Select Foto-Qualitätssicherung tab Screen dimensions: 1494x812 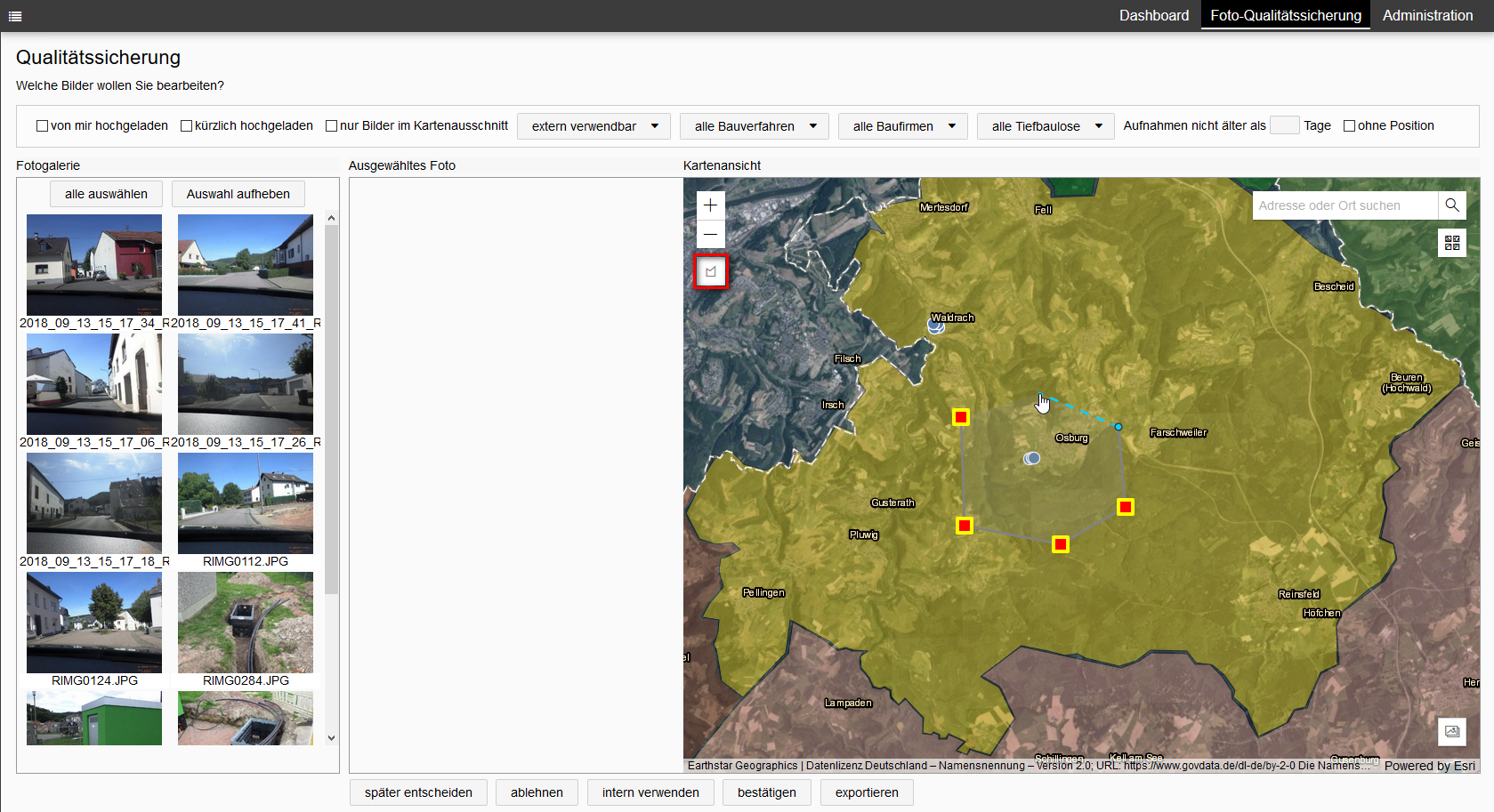pyautogui.click(x=1286, y=15)
